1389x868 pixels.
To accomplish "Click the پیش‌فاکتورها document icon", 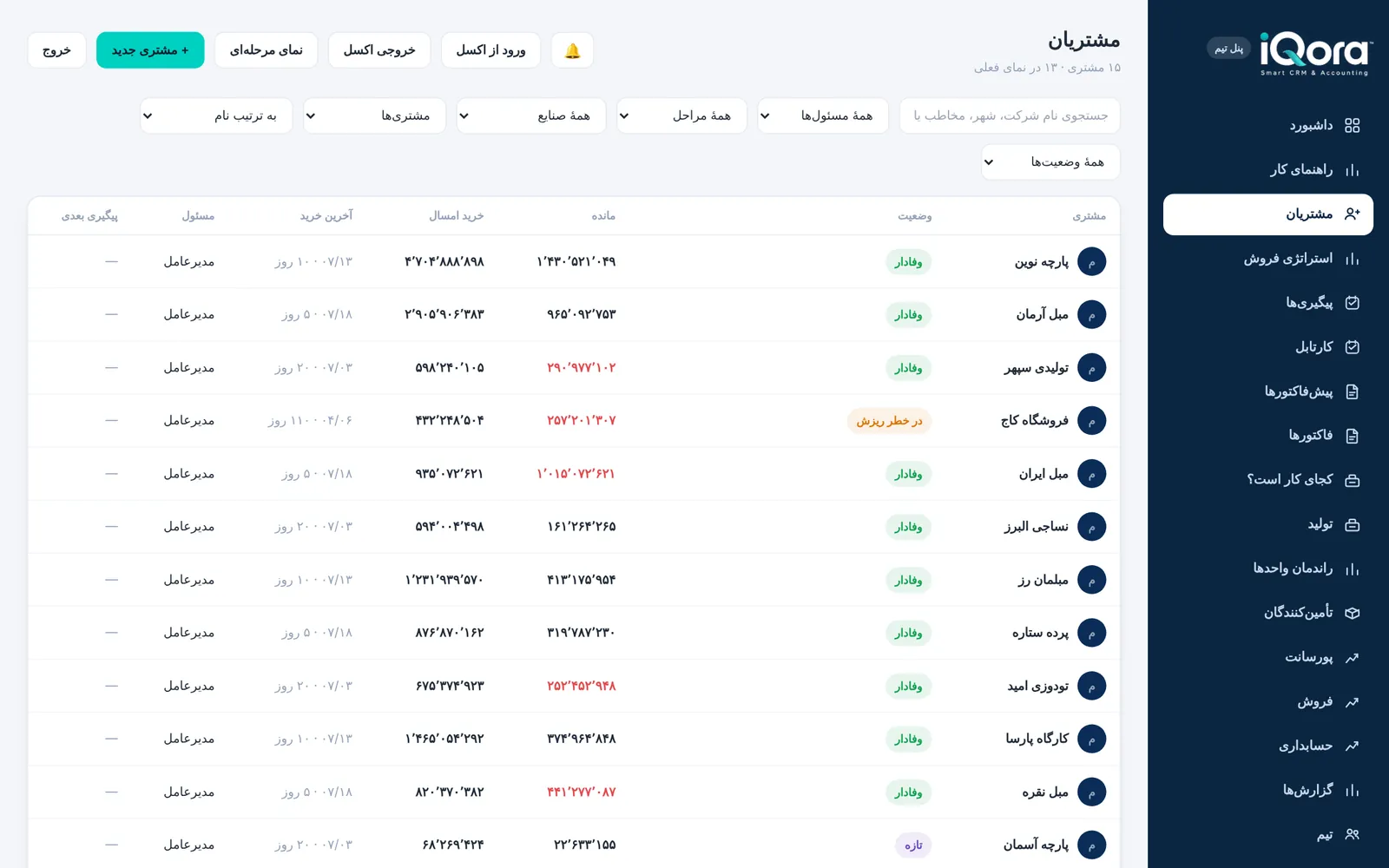I will pyautogui.click(x=1352, y=391).
